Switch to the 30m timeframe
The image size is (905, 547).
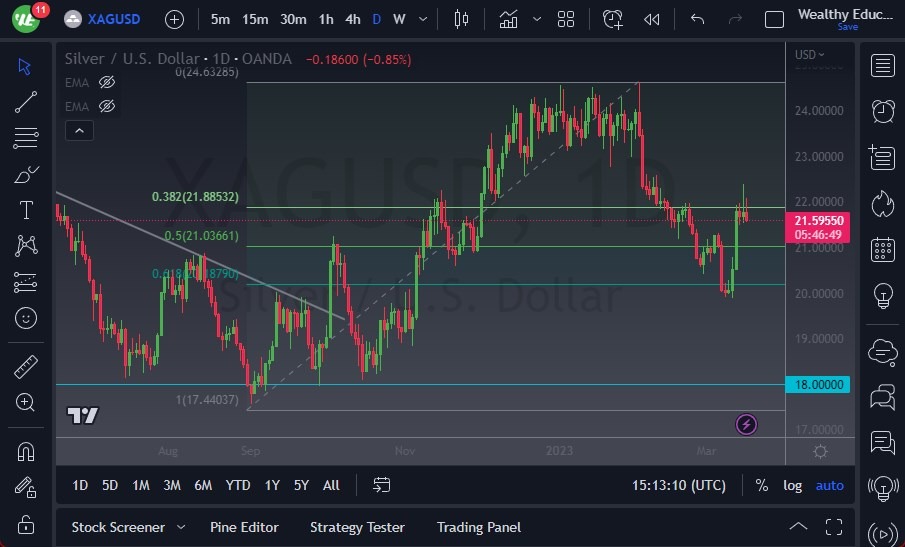(293, 20)
